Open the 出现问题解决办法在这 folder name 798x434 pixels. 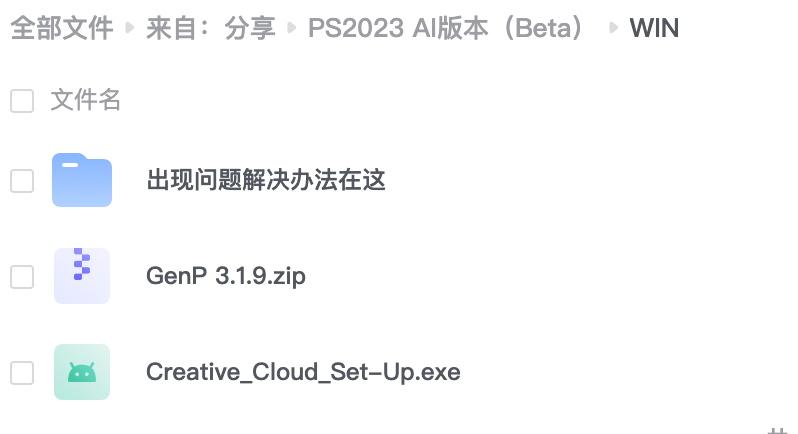point(266,181)
